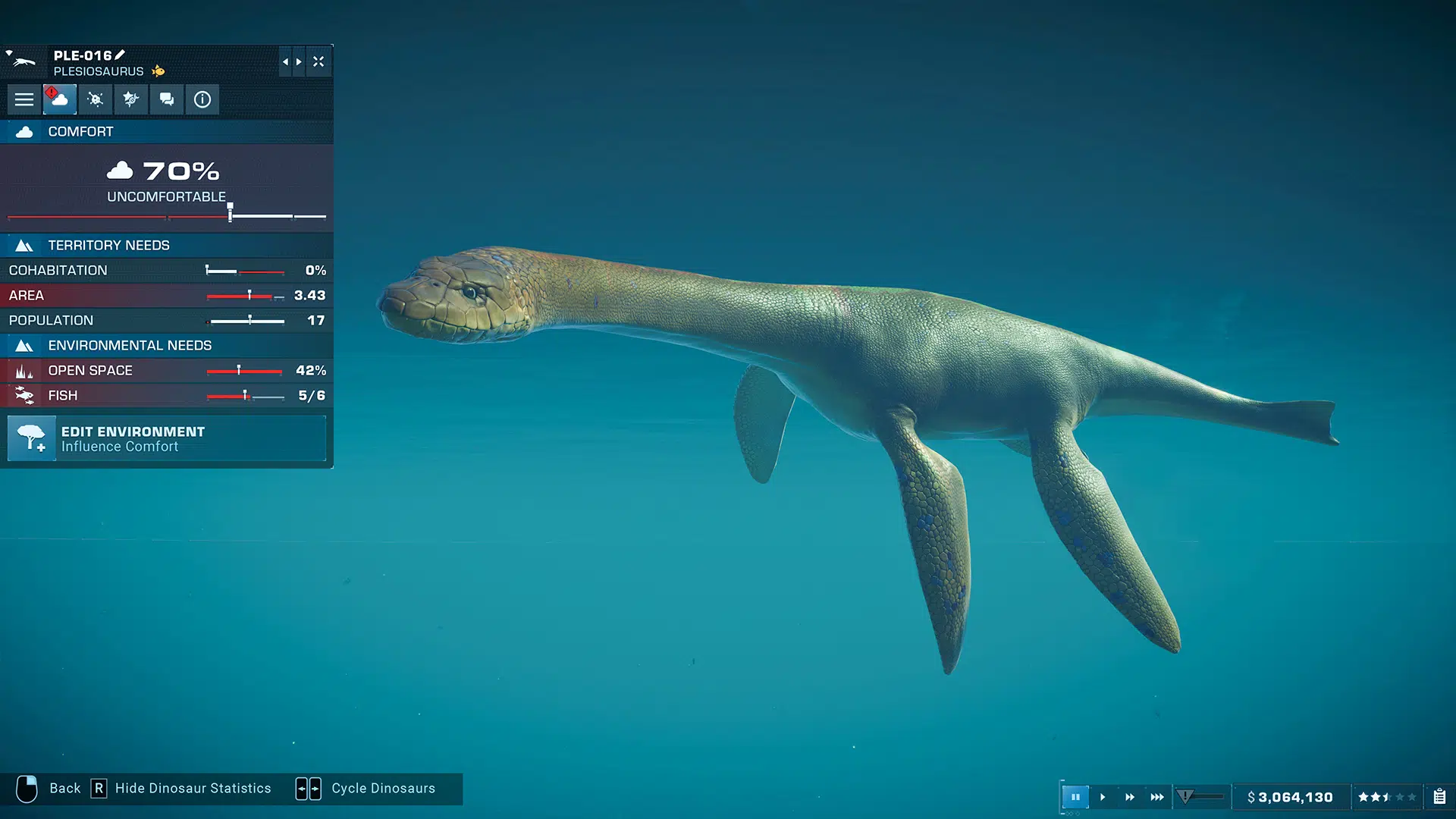The height and width of the screenshot is (819, 1456).
Task: Set game to triple fast-forward speed
Action: [1157, 797]
